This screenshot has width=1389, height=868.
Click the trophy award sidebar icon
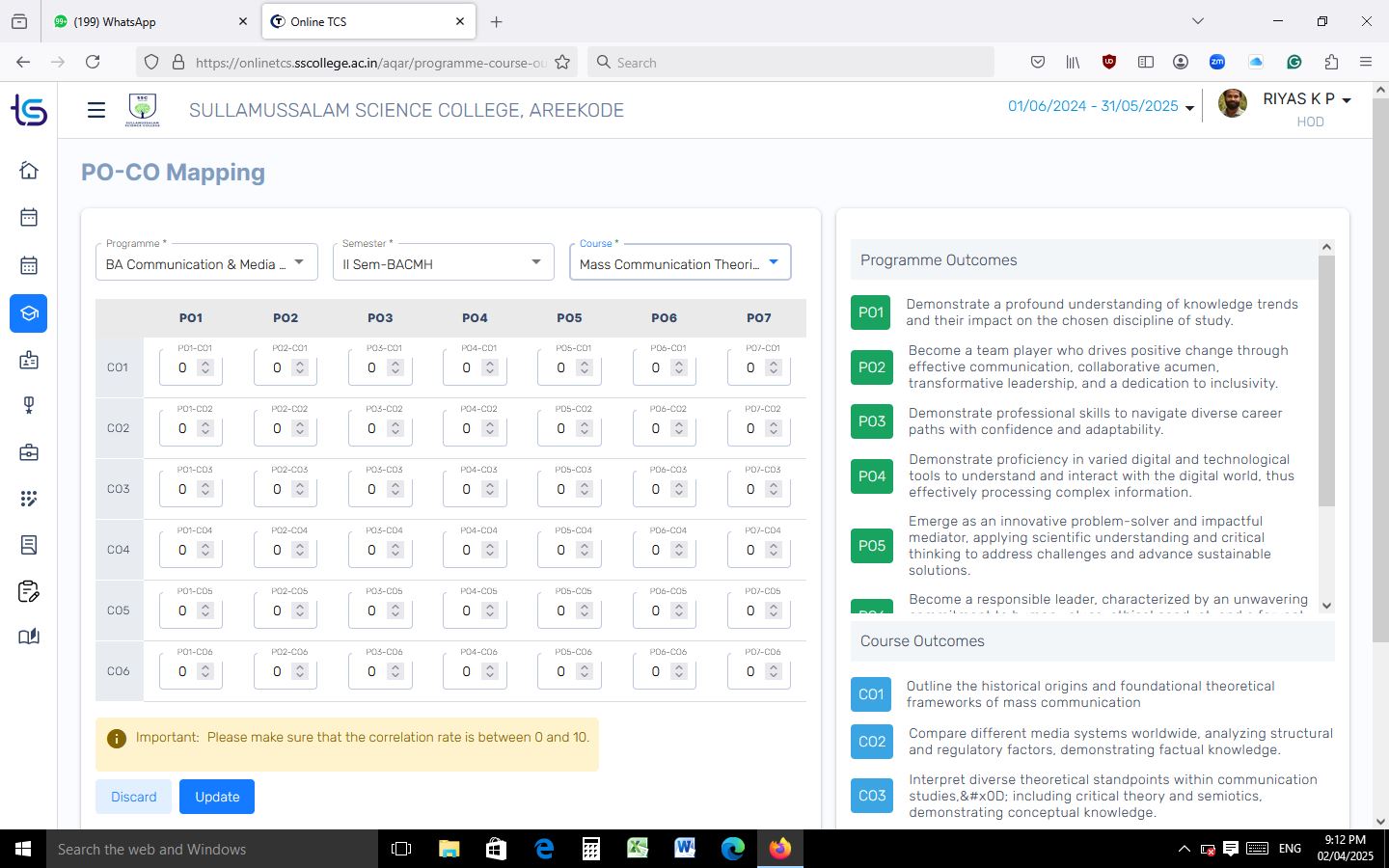29,405
